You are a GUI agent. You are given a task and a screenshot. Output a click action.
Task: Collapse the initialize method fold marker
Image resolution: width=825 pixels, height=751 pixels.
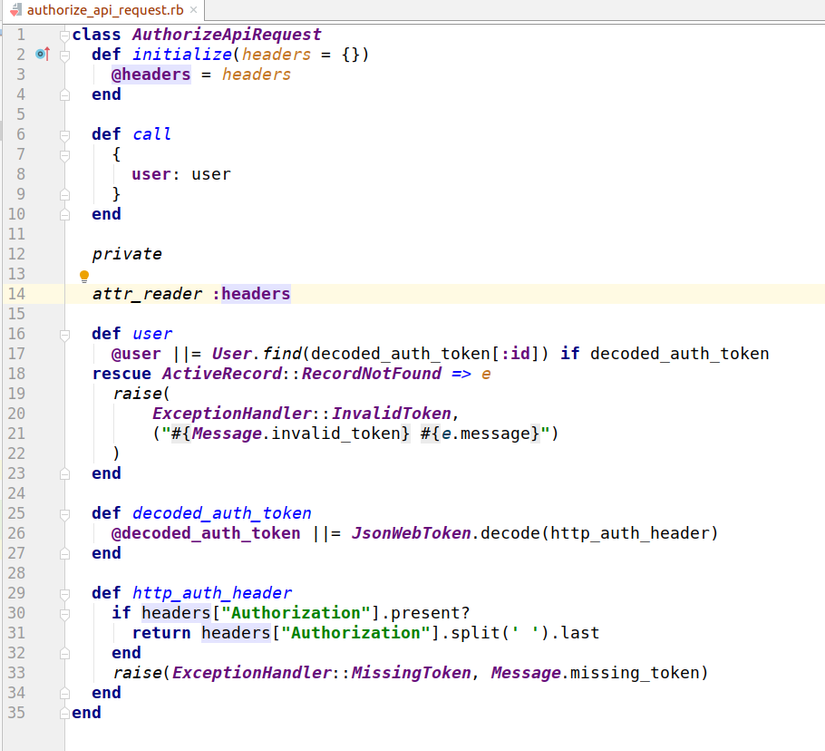(x=65, y=55)
